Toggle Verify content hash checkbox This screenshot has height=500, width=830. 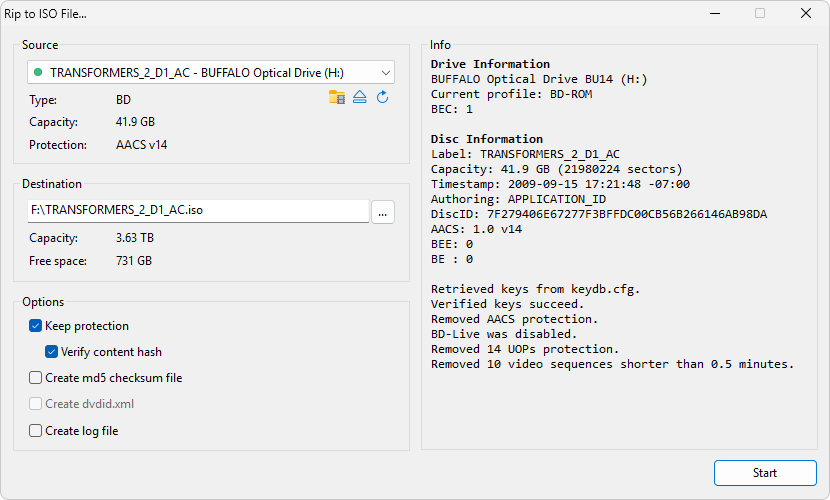coord(51,352)
